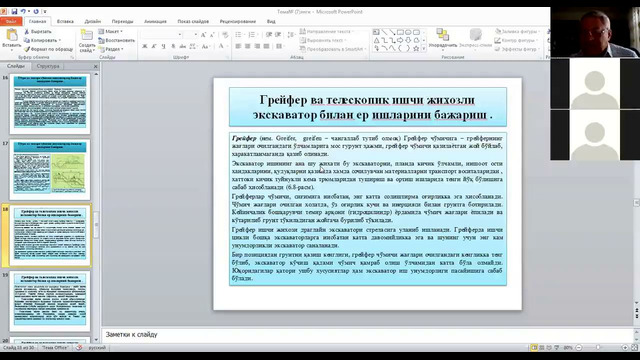Open Направление текста dropdown
The image size is (640, 360).
click(x=326, y=31)
